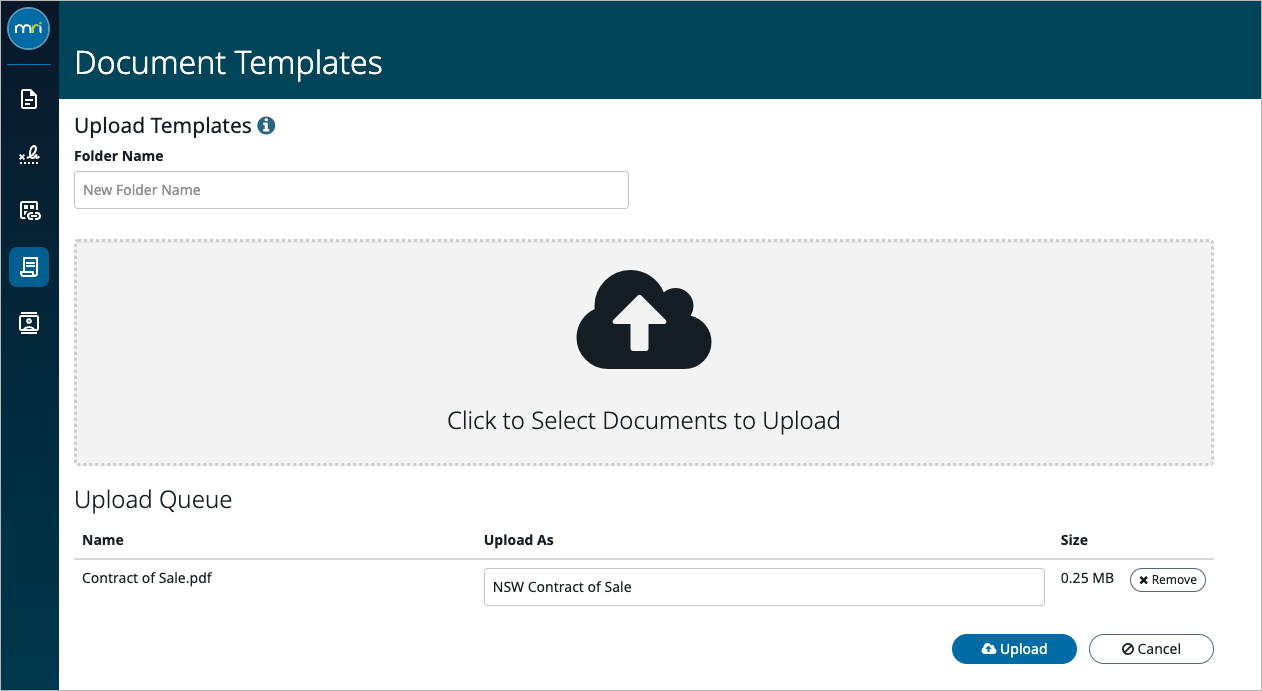1262x691 pixels.
Task: Click 'Click to Select Documents to Upload' text
Action: pyautogui.click(x=644, y=420)
